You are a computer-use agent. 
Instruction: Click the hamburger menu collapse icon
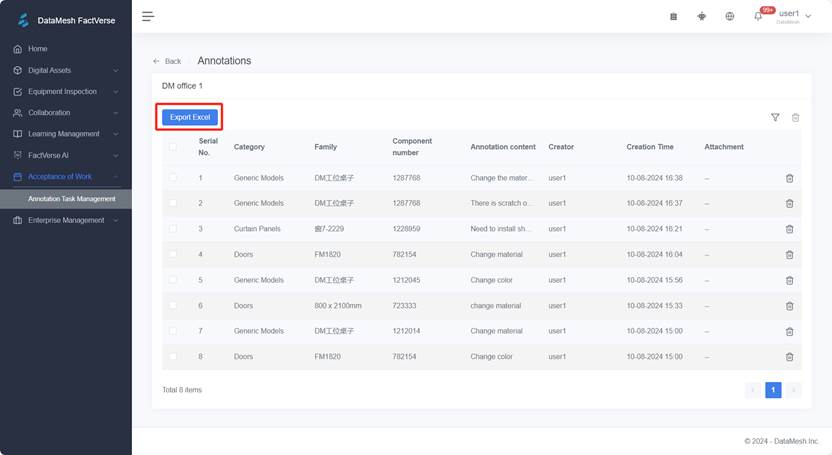[148, 16]
